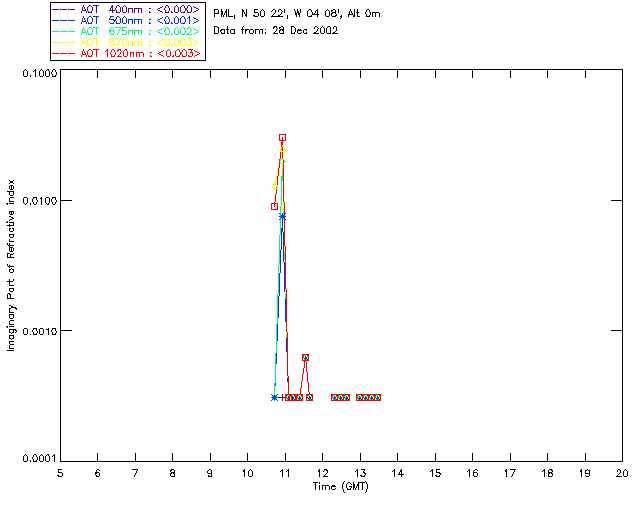Viewport: 640px width, 512px height.
Task: Click the 'Time (GMT)' axis title
Action: click(x=341, y=487)
